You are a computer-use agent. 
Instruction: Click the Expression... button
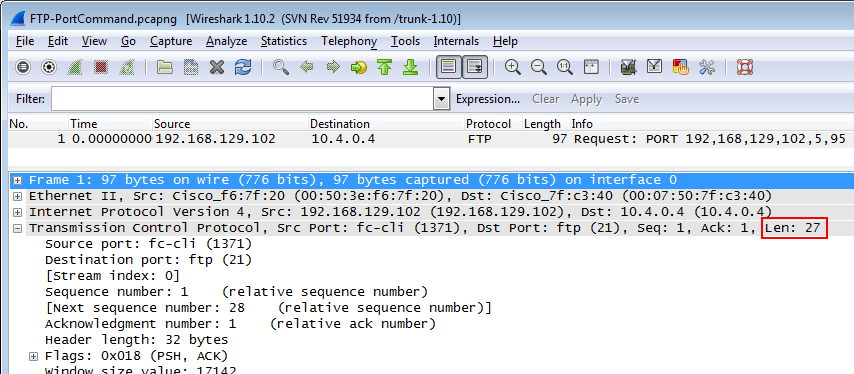coord(488,99)
